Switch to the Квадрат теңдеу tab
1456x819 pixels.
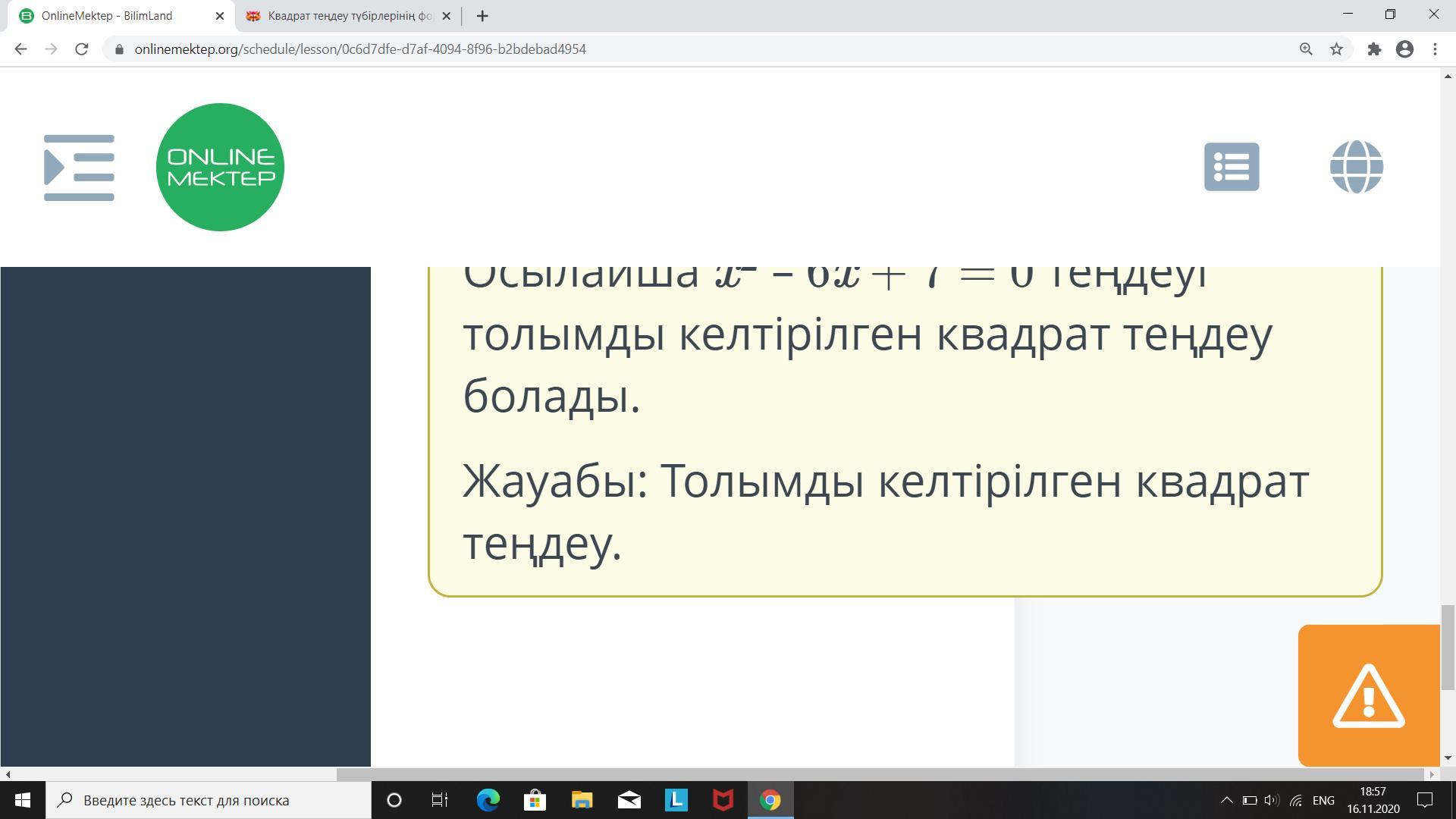(349, 16)
